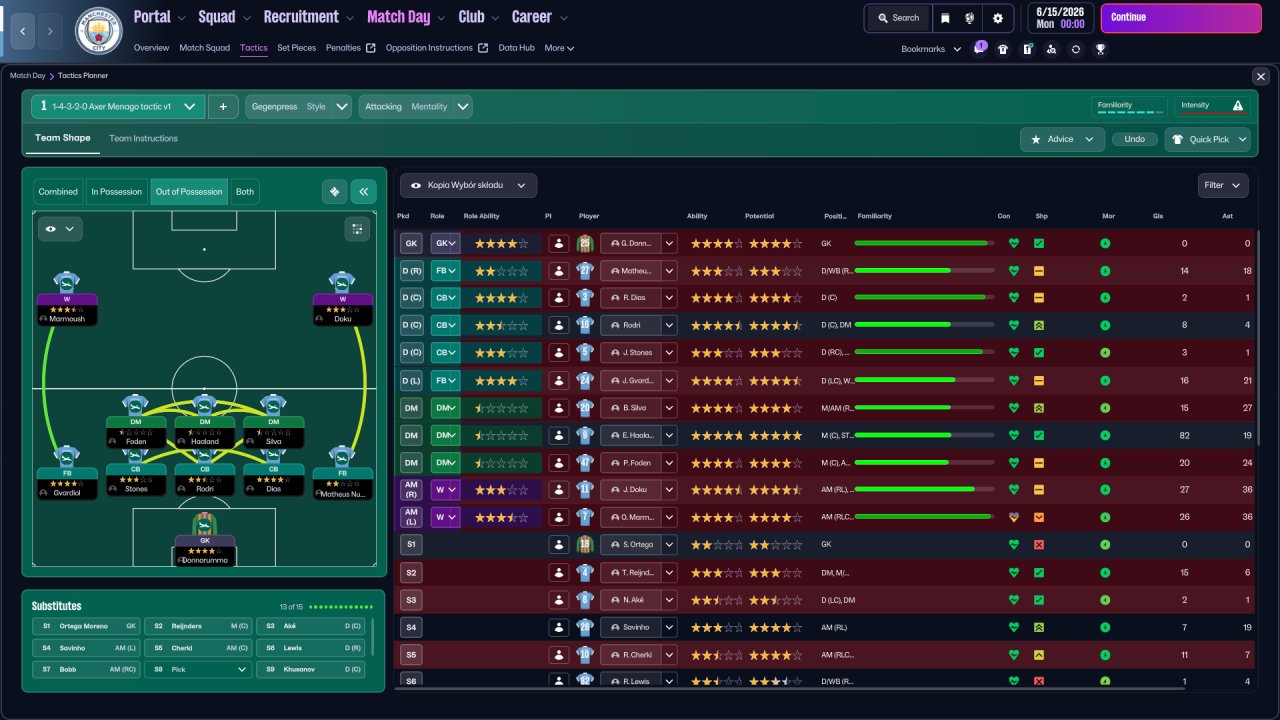Viewport: 1280px width, 720px height.
Task: Open the Kopia Wybór składu view selector
Action: point(468,185)
